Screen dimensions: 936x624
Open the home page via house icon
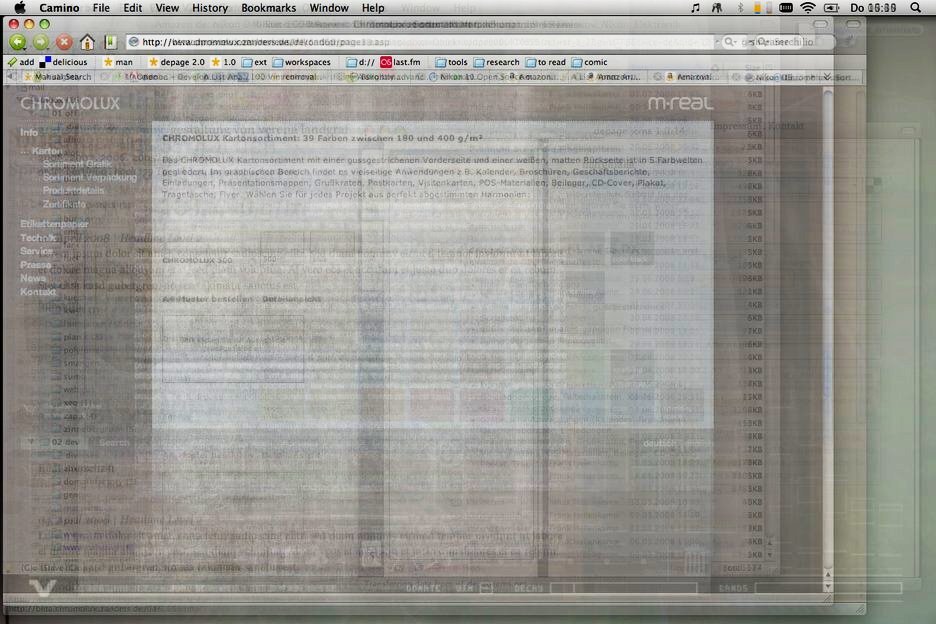coord(87,42)
